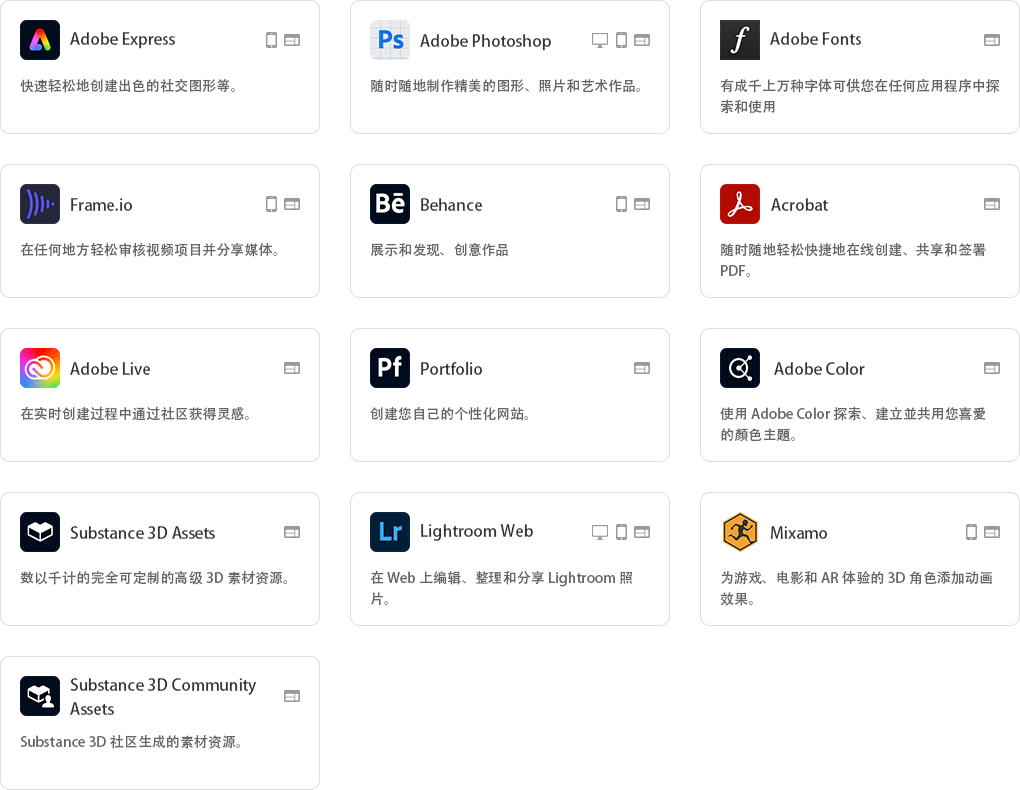Choose the web icon for Lightroom Web
Viewport: 1020px width, 790px height.
pos(642,532)
